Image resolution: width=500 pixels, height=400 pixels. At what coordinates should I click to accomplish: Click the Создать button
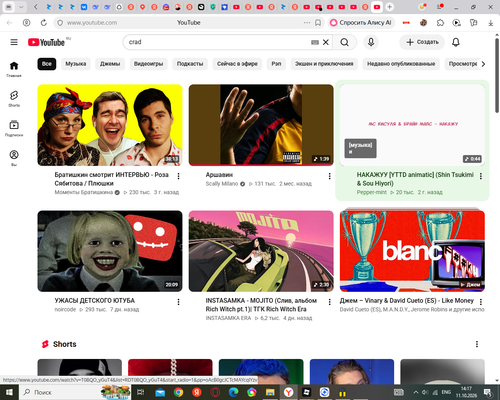tap(422, 42)
